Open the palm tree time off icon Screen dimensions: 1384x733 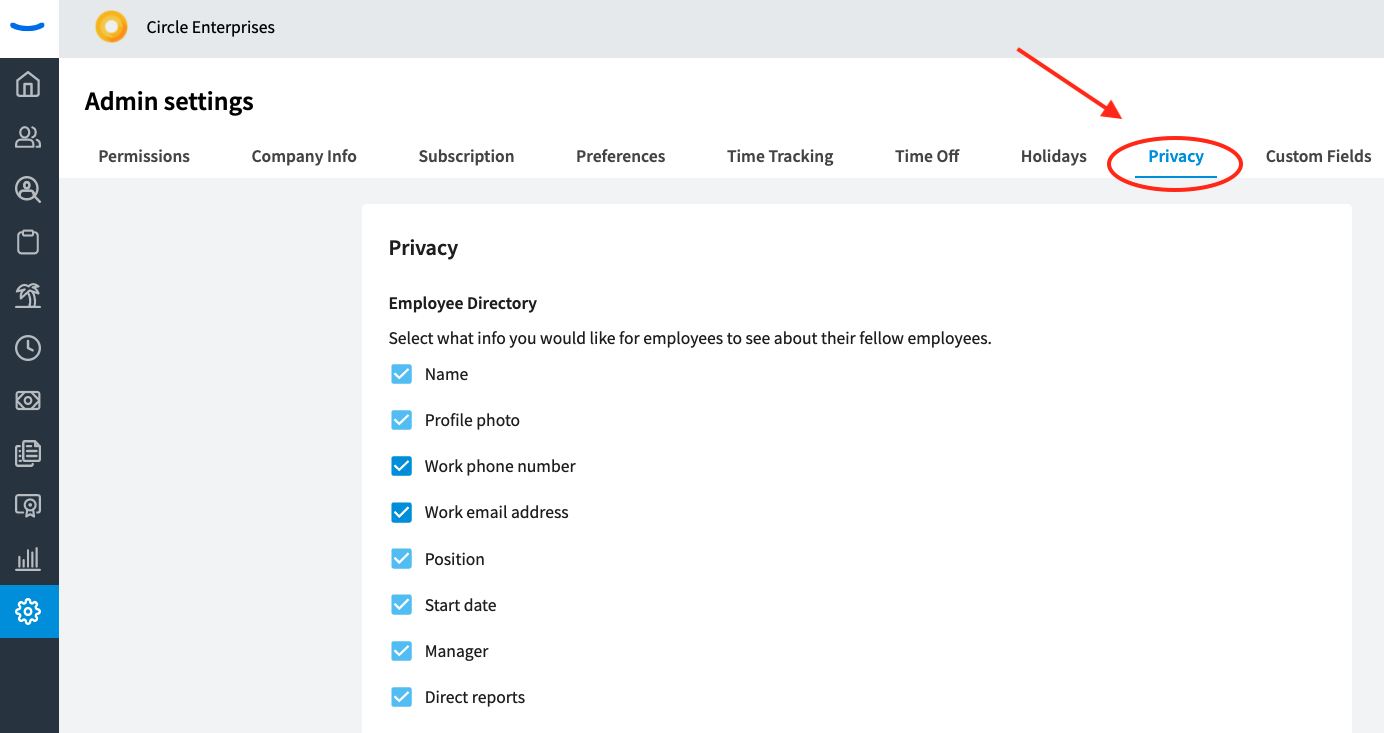[x=28, y=295]
